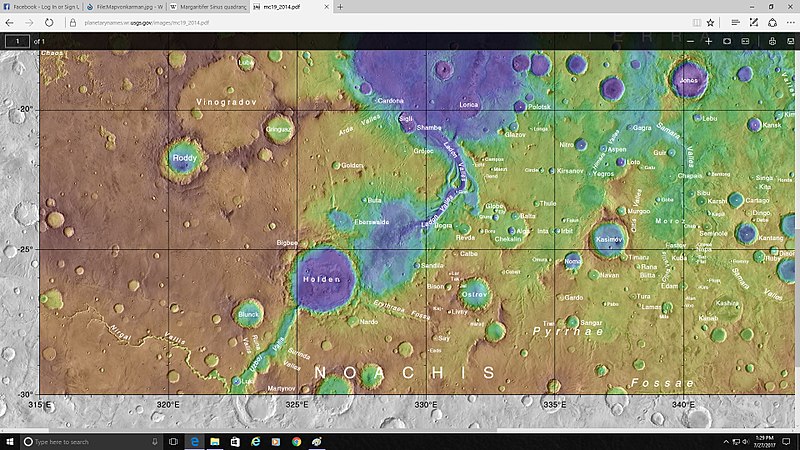Screen dimensions: 800x450
Task: Click the Gringauz crater label
Action: click(279, 130)
